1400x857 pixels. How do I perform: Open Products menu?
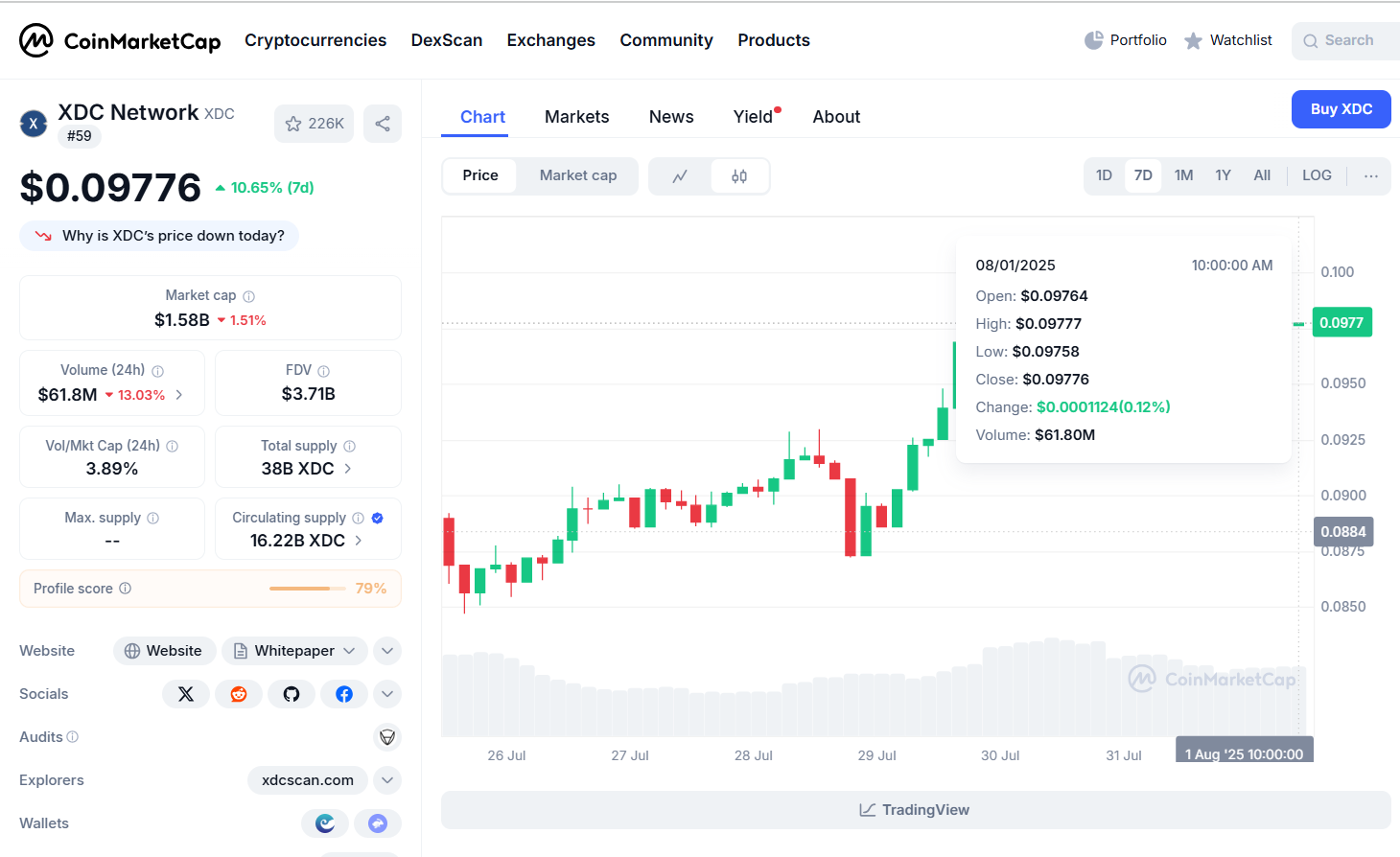click(774, 40)
